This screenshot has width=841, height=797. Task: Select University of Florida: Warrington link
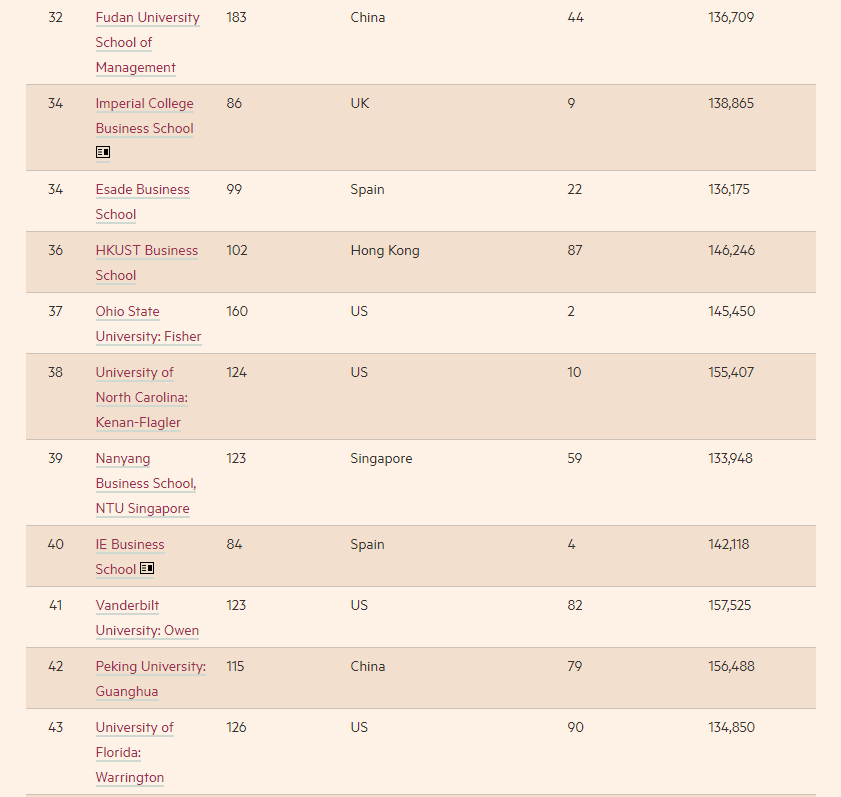click(134, 752)
